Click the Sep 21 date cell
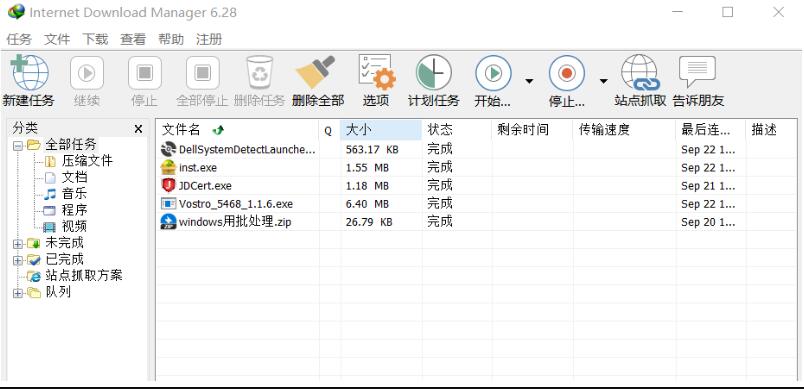The width and height of the screenshot is (804, 389). (708, 186)
